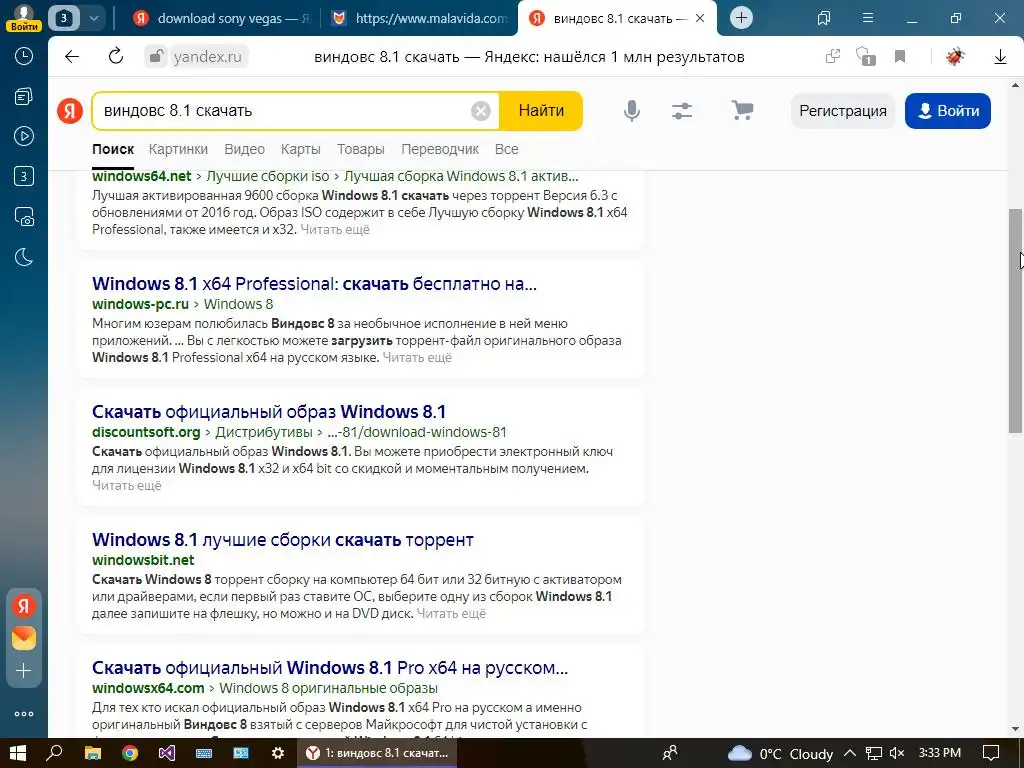1024x768 pixels.
Task: Open the reading list icon in sidebar
Action: pyautogui.click(x=24, y=97)
